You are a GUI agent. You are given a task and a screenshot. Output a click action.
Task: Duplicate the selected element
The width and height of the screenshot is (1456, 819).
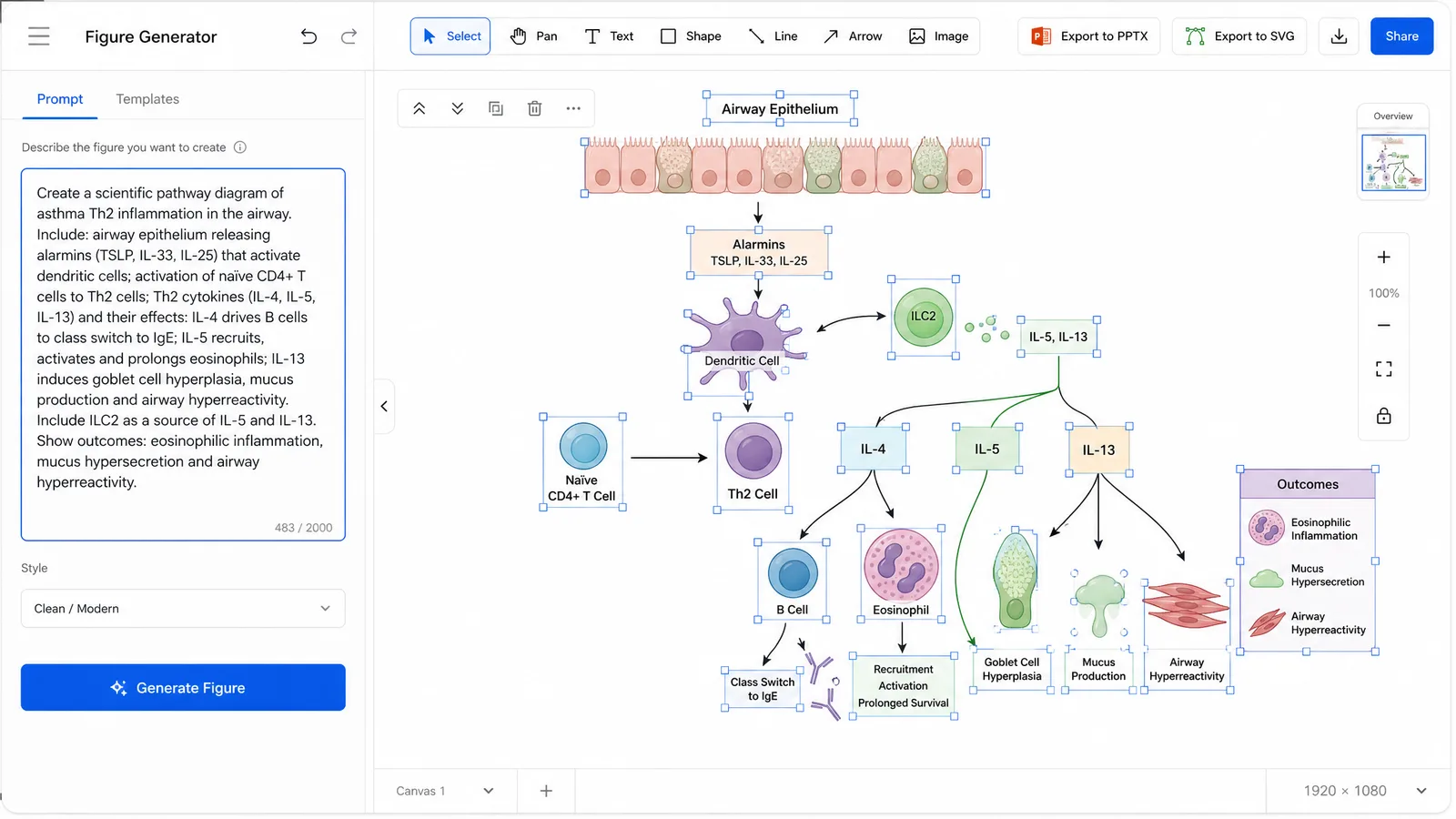click(x=496, y=108)
